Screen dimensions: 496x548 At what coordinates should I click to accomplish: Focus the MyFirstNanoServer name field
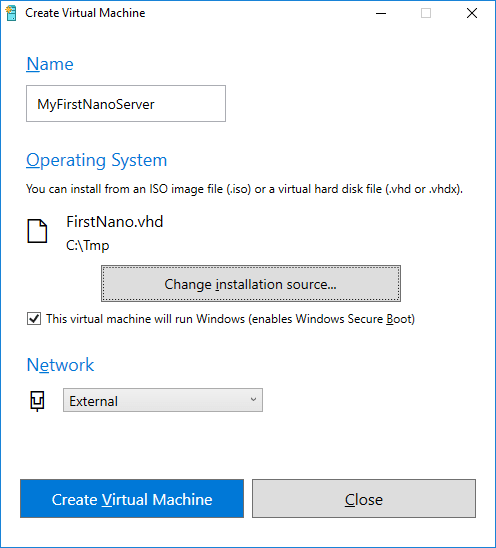pos(126,104)
